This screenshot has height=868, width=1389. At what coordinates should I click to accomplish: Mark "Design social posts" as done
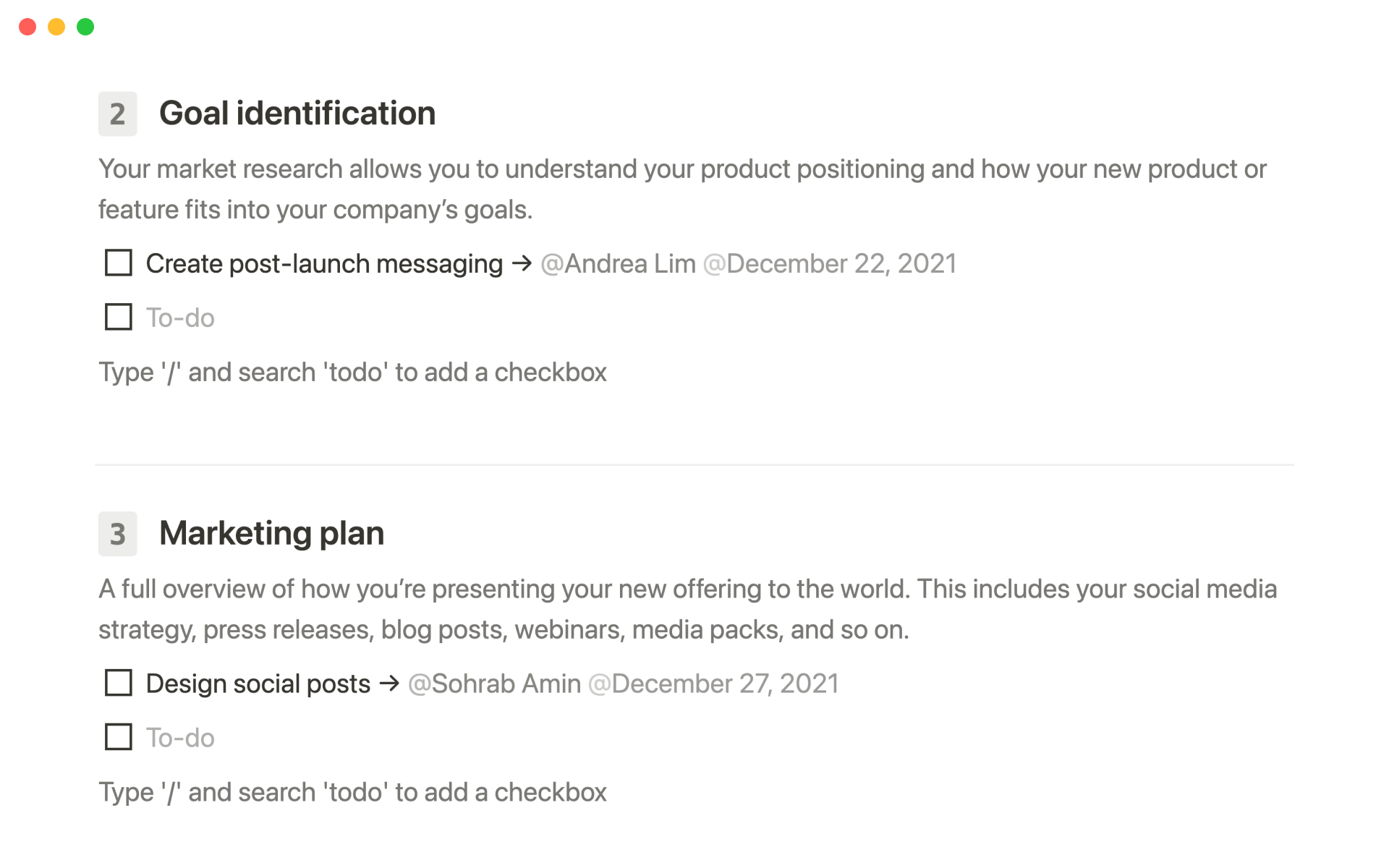pos(118,684)
